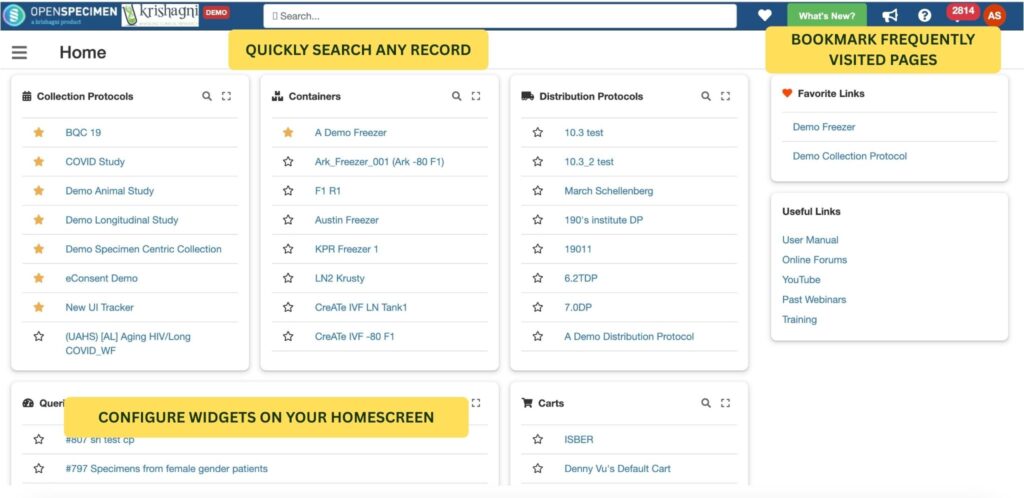
Task: Click the heart favorites icon in header
Action: [765, 15]
